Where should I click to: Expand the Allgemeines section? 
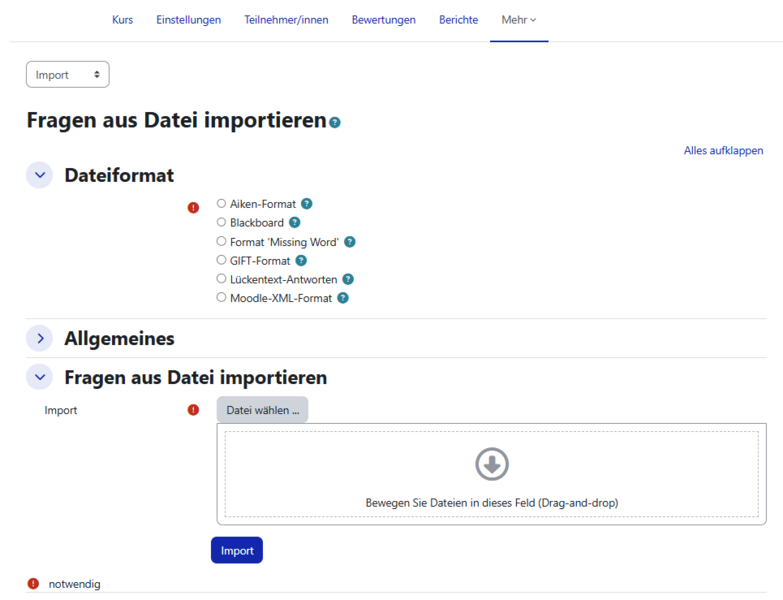40,339
